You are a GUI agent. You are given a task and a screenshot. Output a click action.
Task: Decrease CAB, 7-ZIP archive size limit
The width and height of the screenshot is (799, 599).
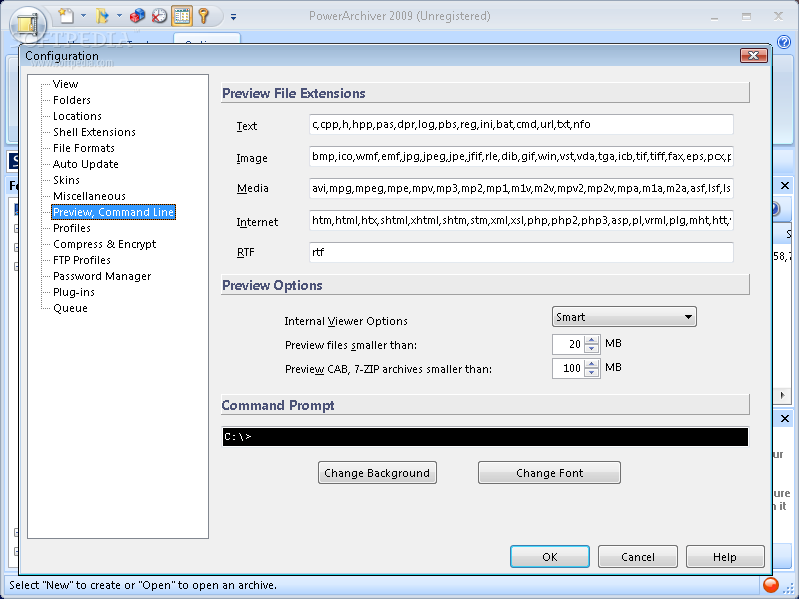[x=591, y=373]
